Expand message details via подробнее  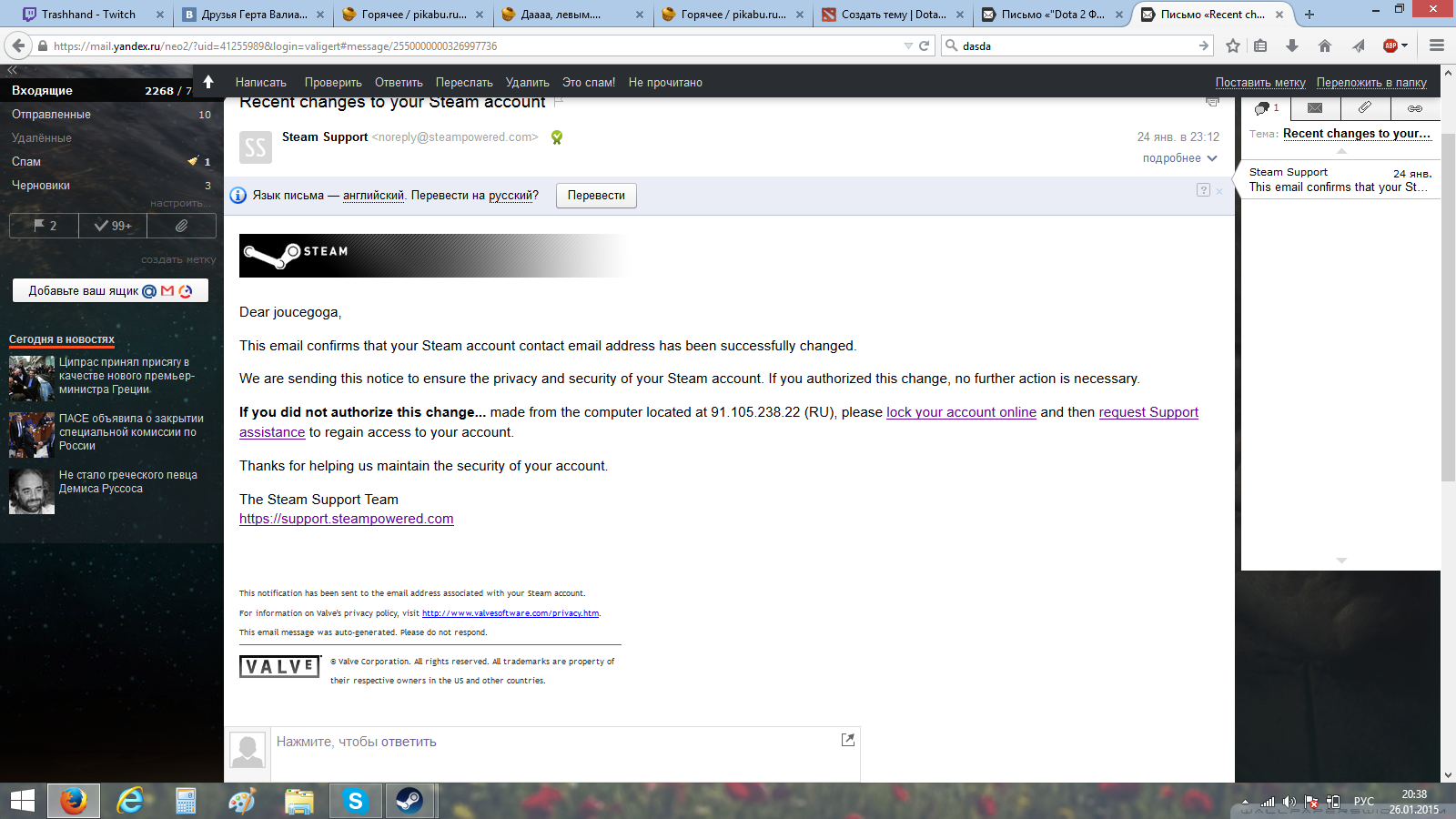(1179, 158)
